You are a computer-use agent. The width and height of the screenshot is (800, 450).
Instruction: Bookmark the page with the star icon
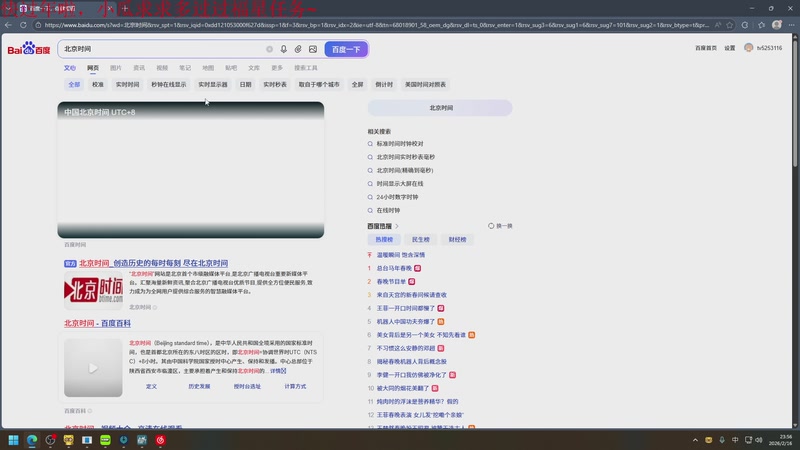pyautogui.click(x=730, y=24)
